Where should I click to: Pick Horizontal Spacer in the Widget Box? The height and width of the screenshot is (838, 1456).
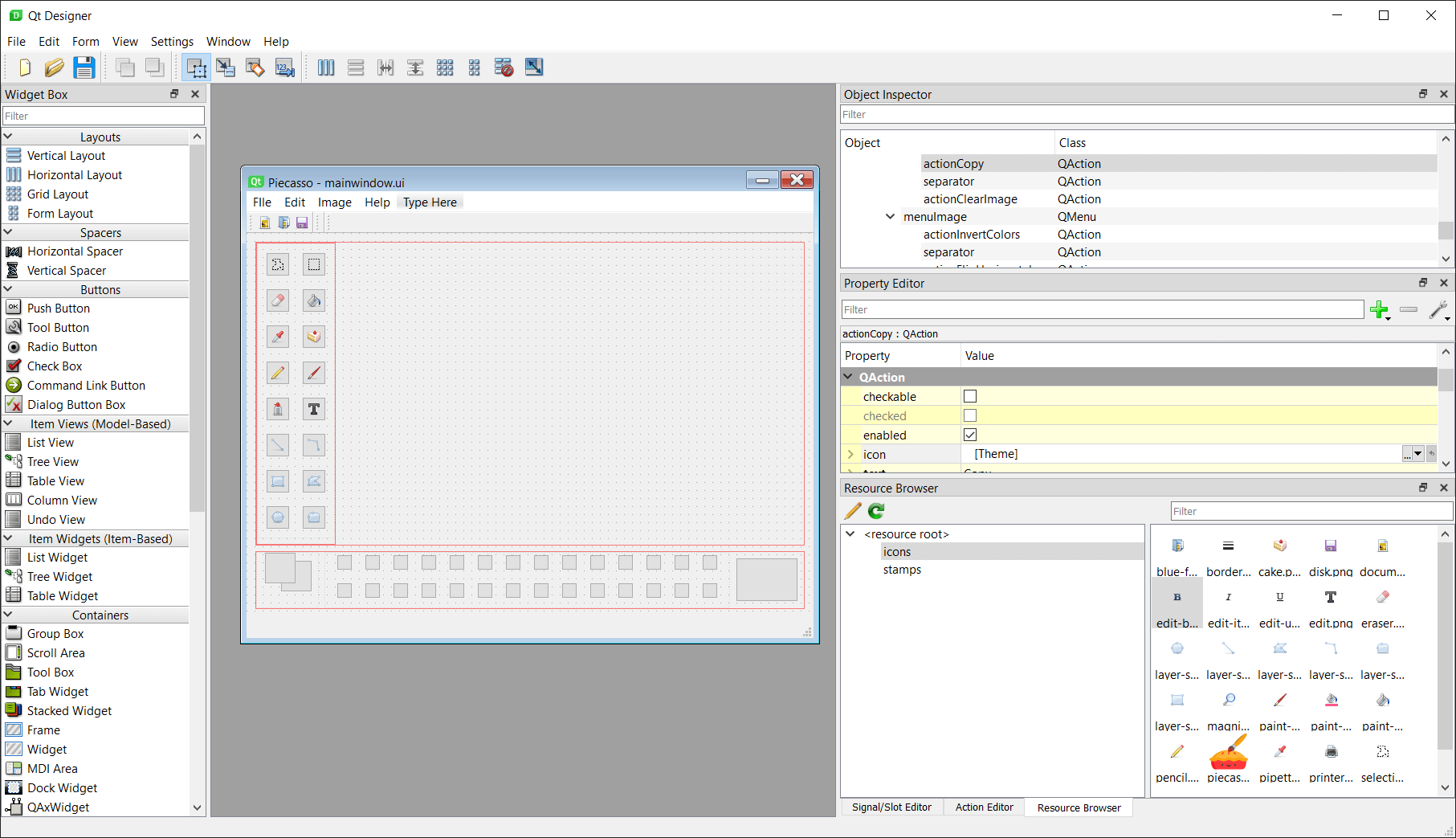[75, 251]
